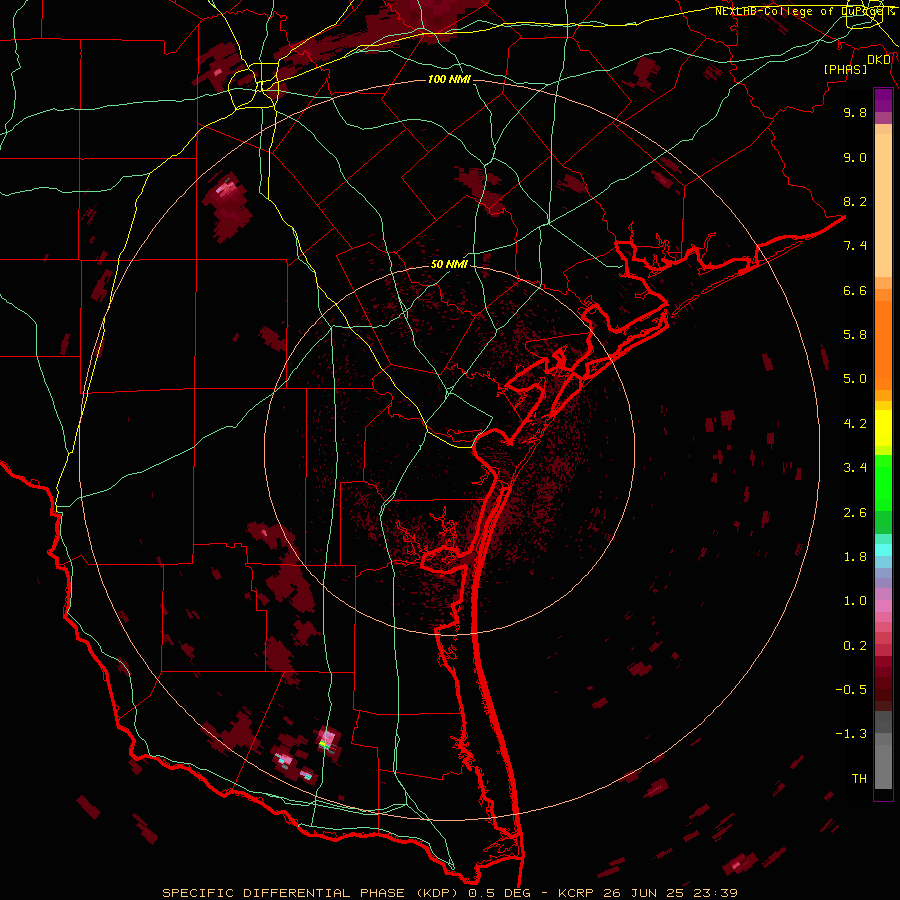The width and height of the screenshot is (900, 900).
Task: Click the 4.2 value on the scale
Action: click(855, 424)
